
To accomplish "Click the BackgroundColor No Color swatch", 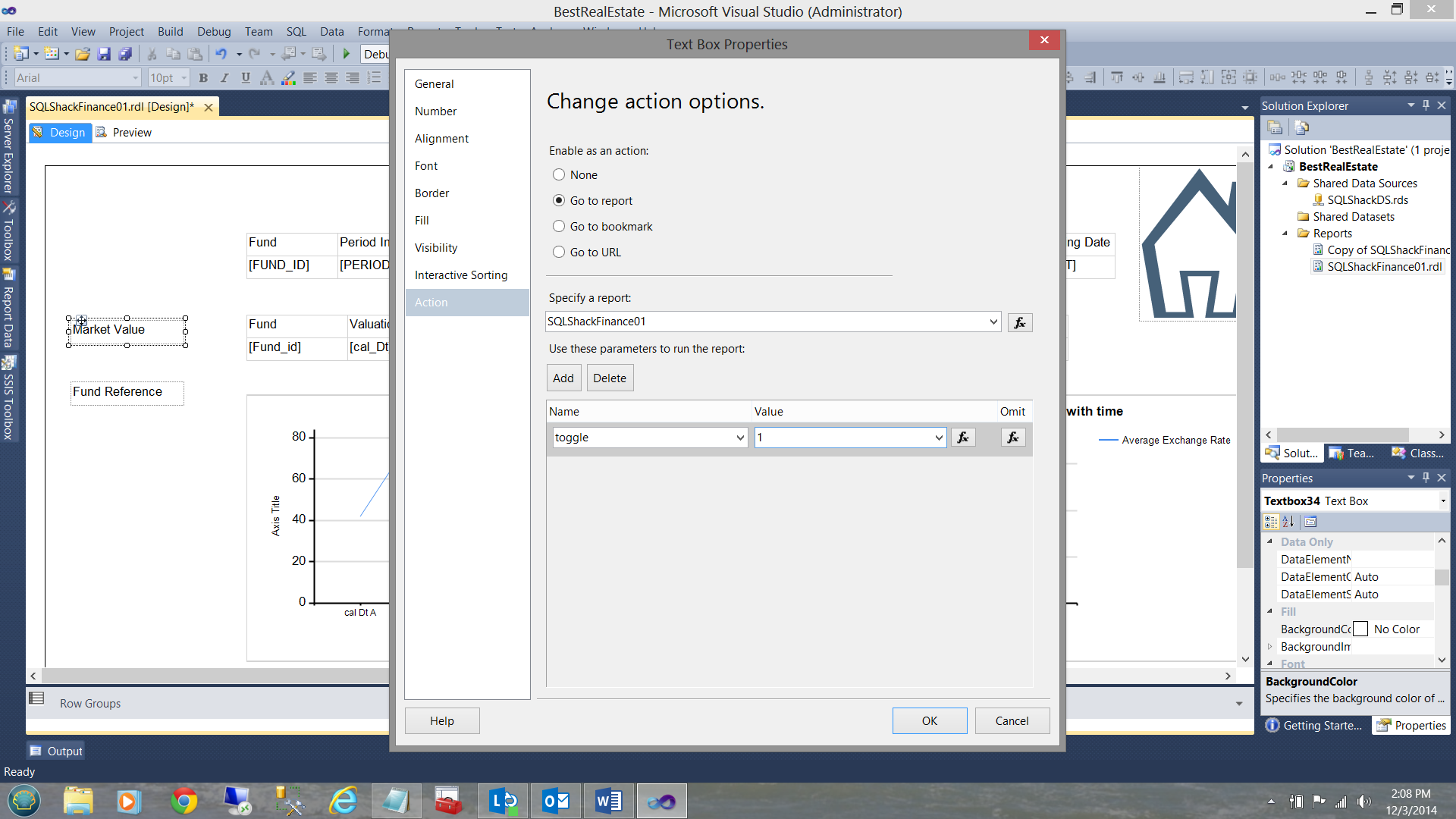I will pos(1360,629).
